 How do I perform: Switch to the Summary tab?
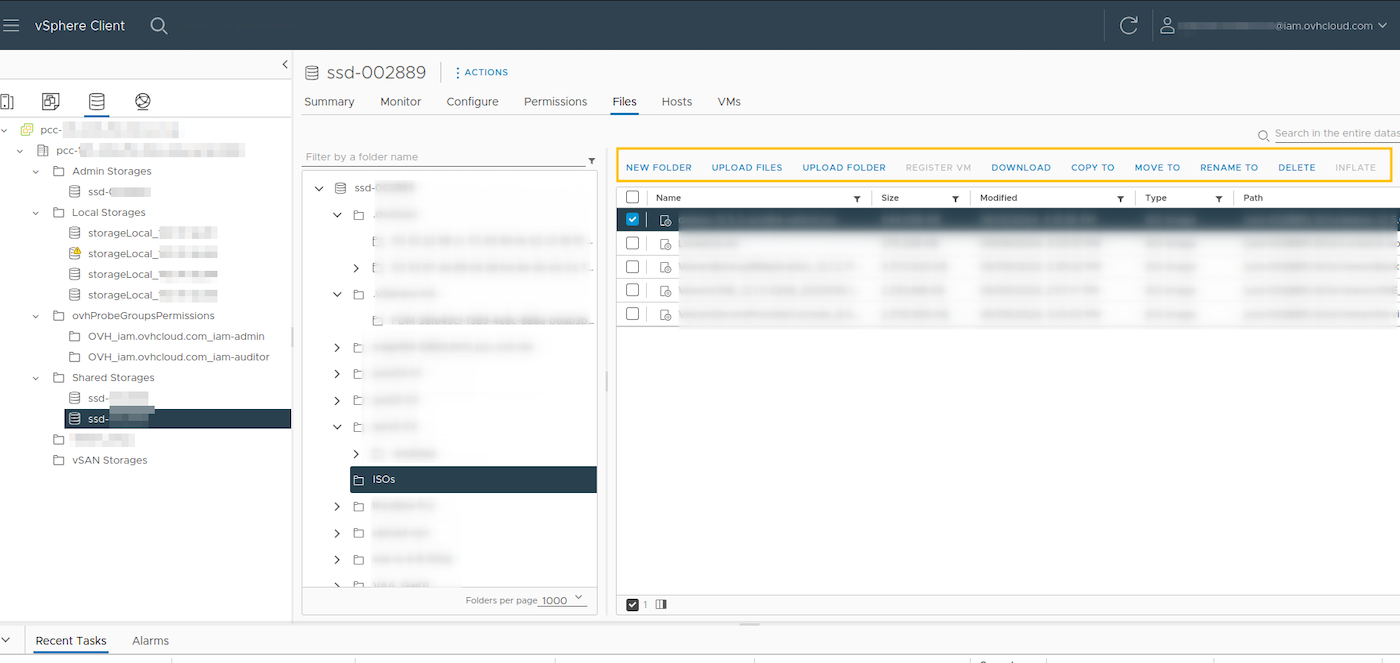point(329,101)
